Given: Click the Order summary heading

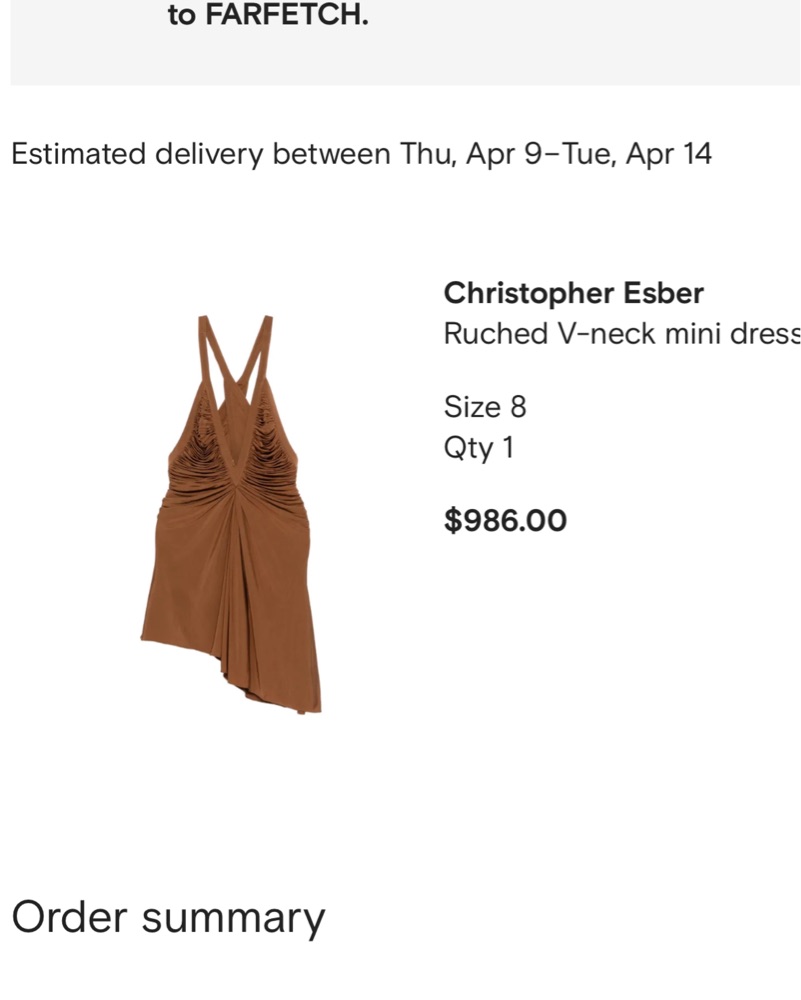Looking at the screenshot, I should 168,918.
